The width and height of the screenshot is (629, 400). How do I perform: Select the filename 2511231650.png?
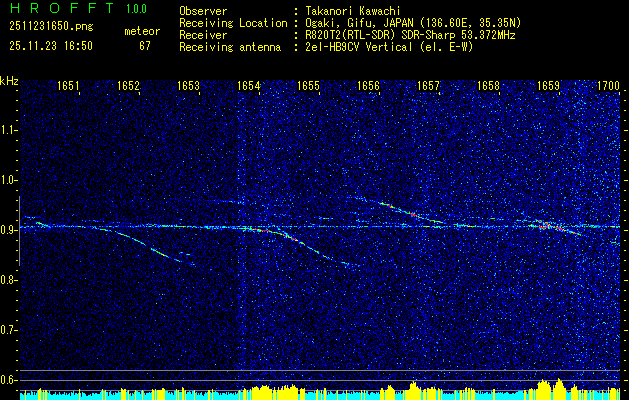tap(51, 27)
